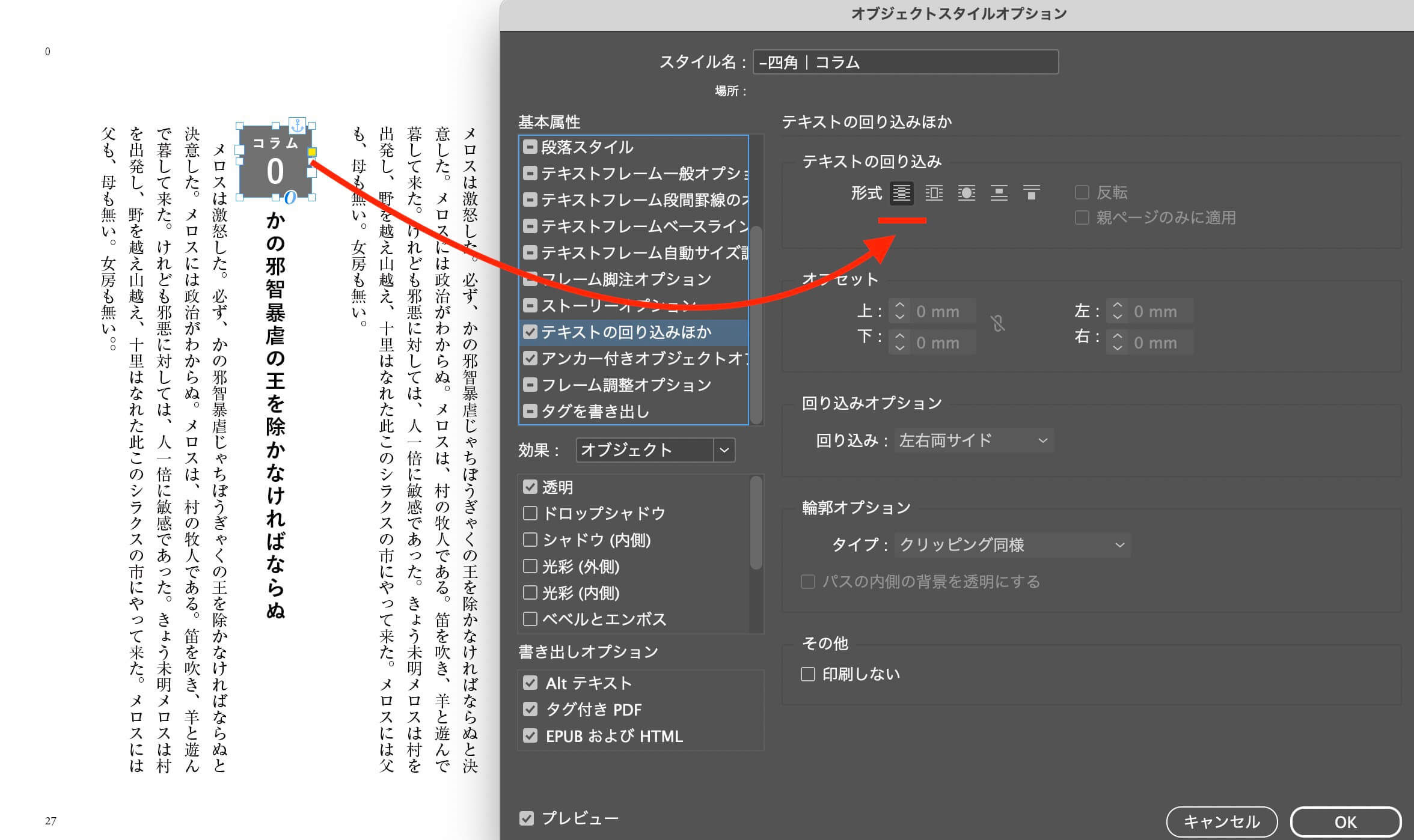Click the 基本属性 list scrollbar
Screen dimensions: 1414x840
pos(756,324)
